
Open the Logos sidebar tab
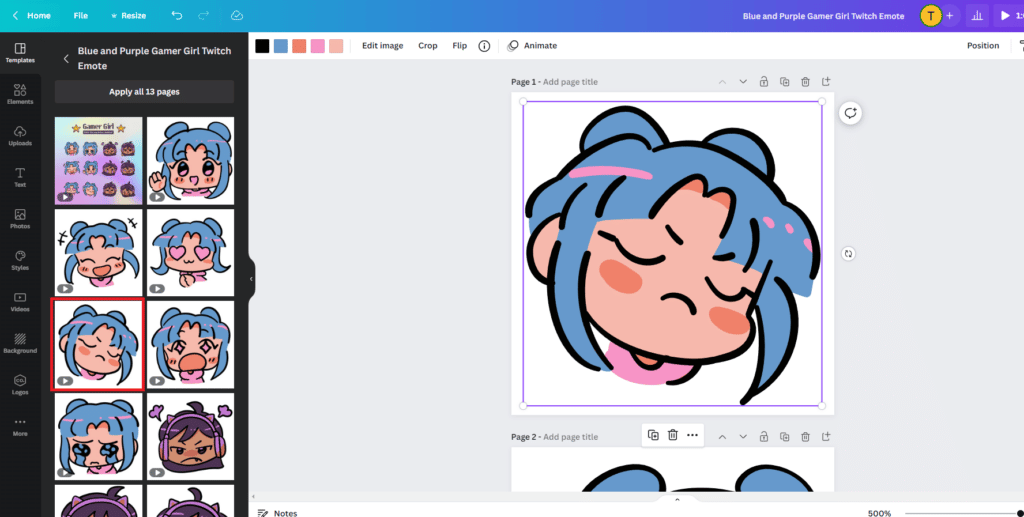click(x=20, y=384)
